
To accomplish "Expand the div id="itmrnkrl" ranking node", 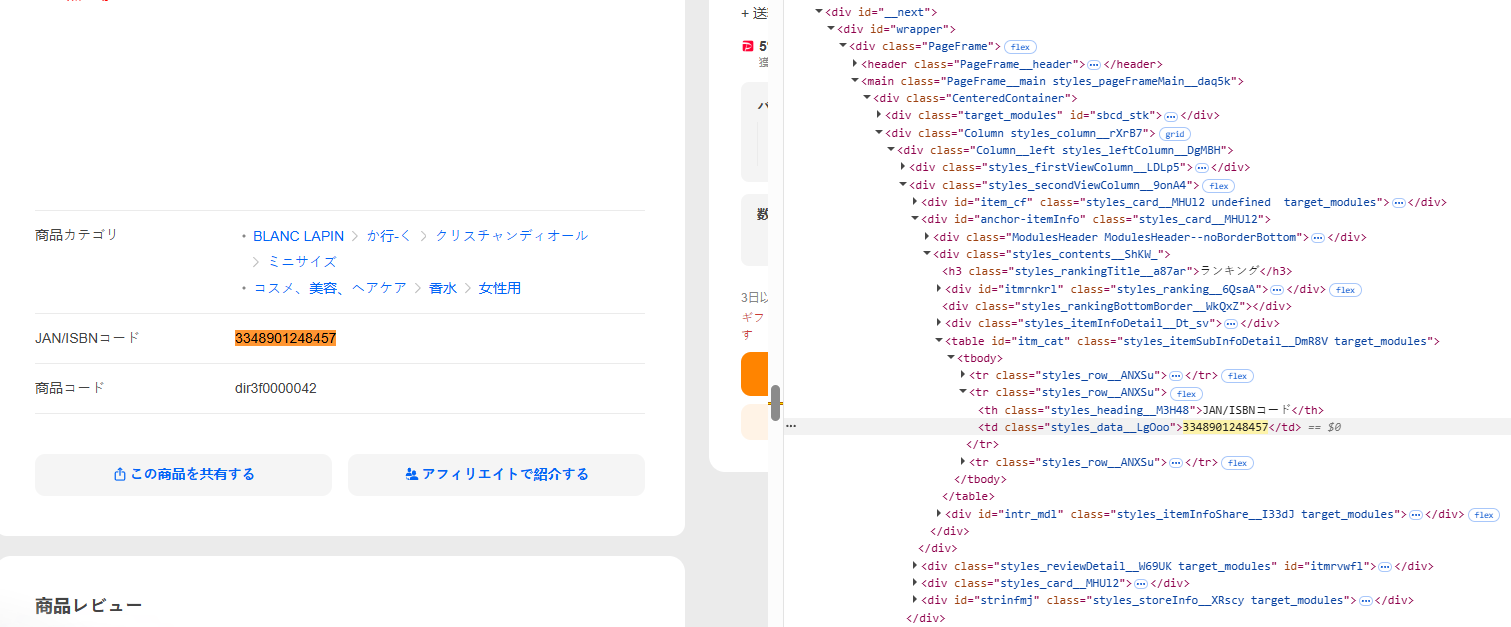I will tap(939, 289).
